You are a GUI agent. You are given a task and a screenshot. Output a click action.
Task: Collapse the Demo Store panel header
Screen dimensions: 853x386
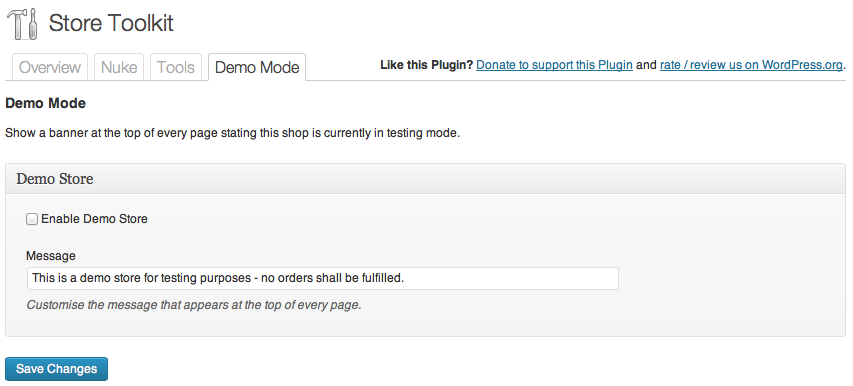[425, 179]
